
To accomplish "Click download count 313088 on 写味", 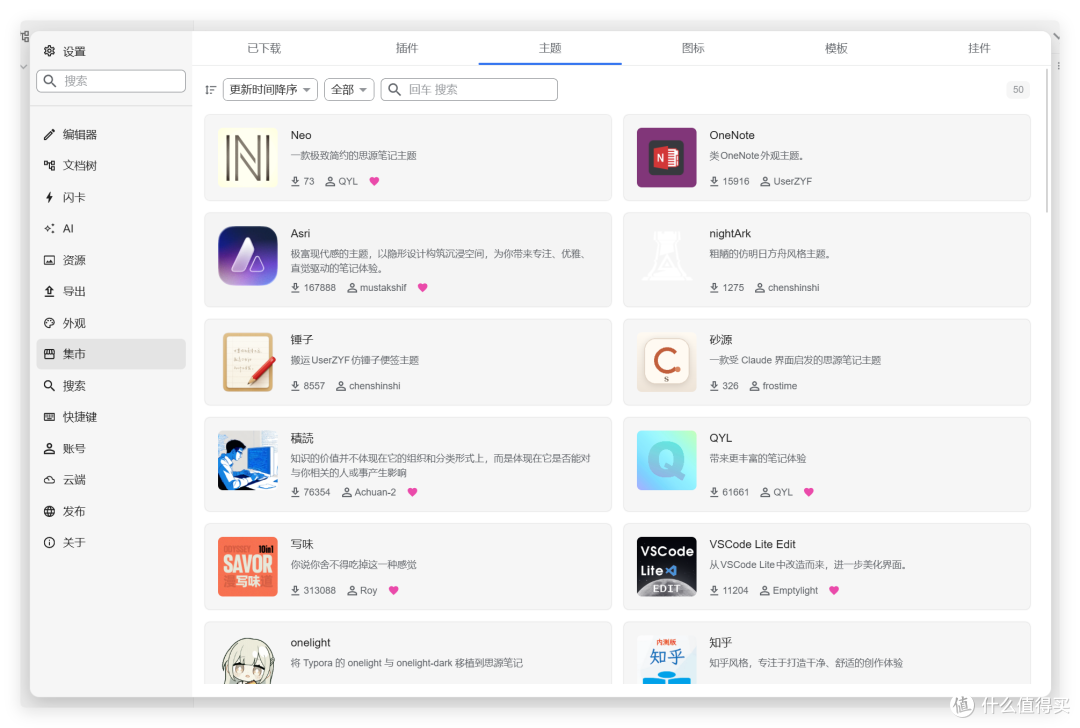I will (313, 590).
